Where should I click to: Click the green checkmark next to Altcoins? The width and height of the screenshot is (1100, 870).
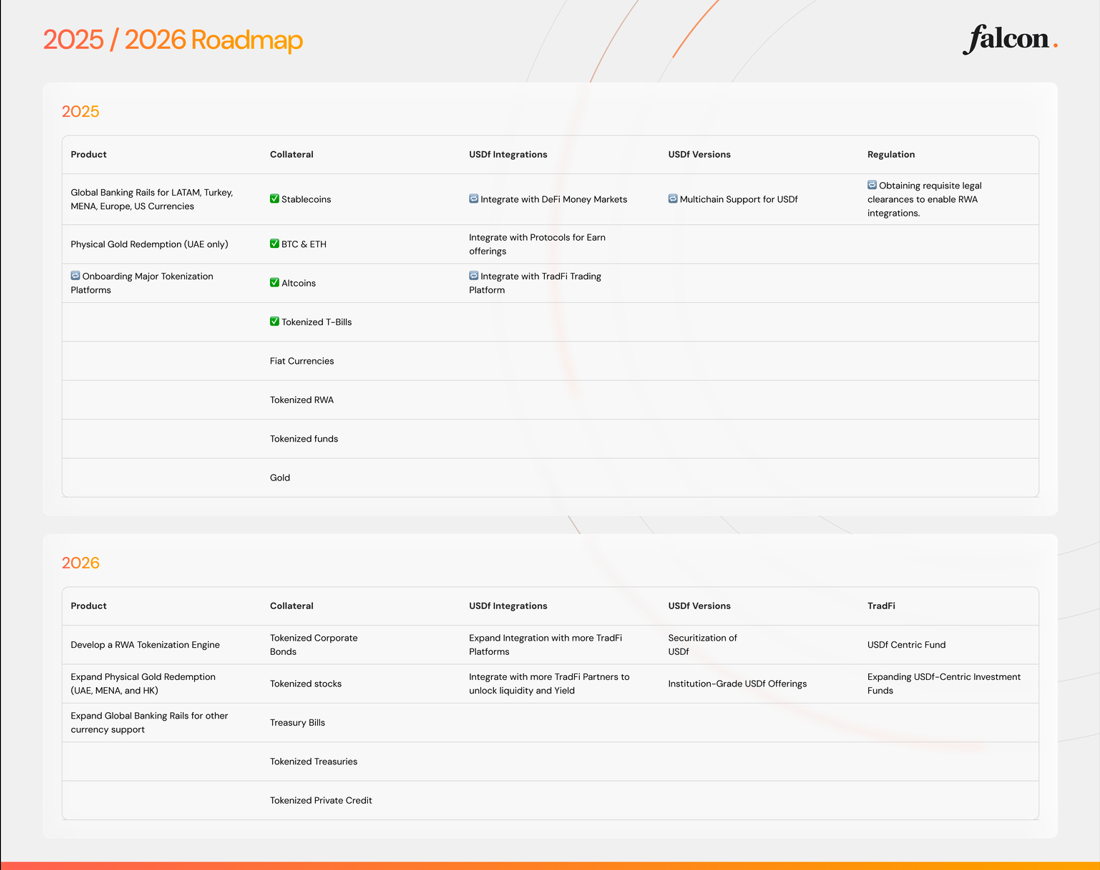275,283
